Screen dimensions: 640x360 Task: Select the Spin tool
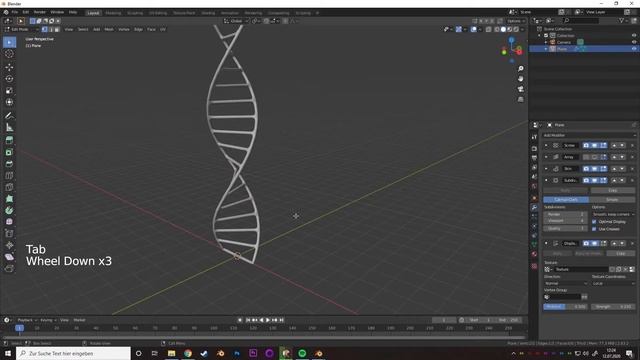[x=9, y=211]
